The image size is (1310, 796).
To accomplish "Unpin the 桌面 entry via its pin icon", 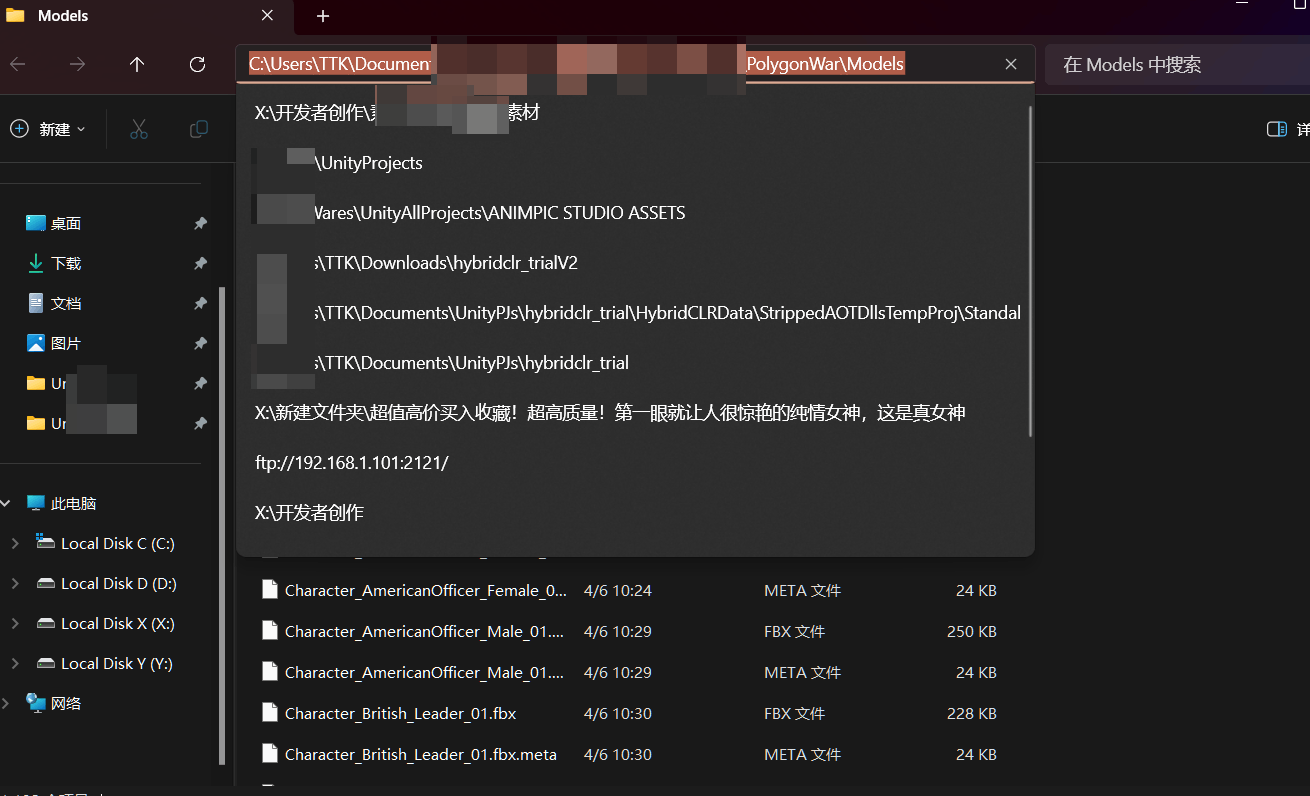I will tap(200, 222).
